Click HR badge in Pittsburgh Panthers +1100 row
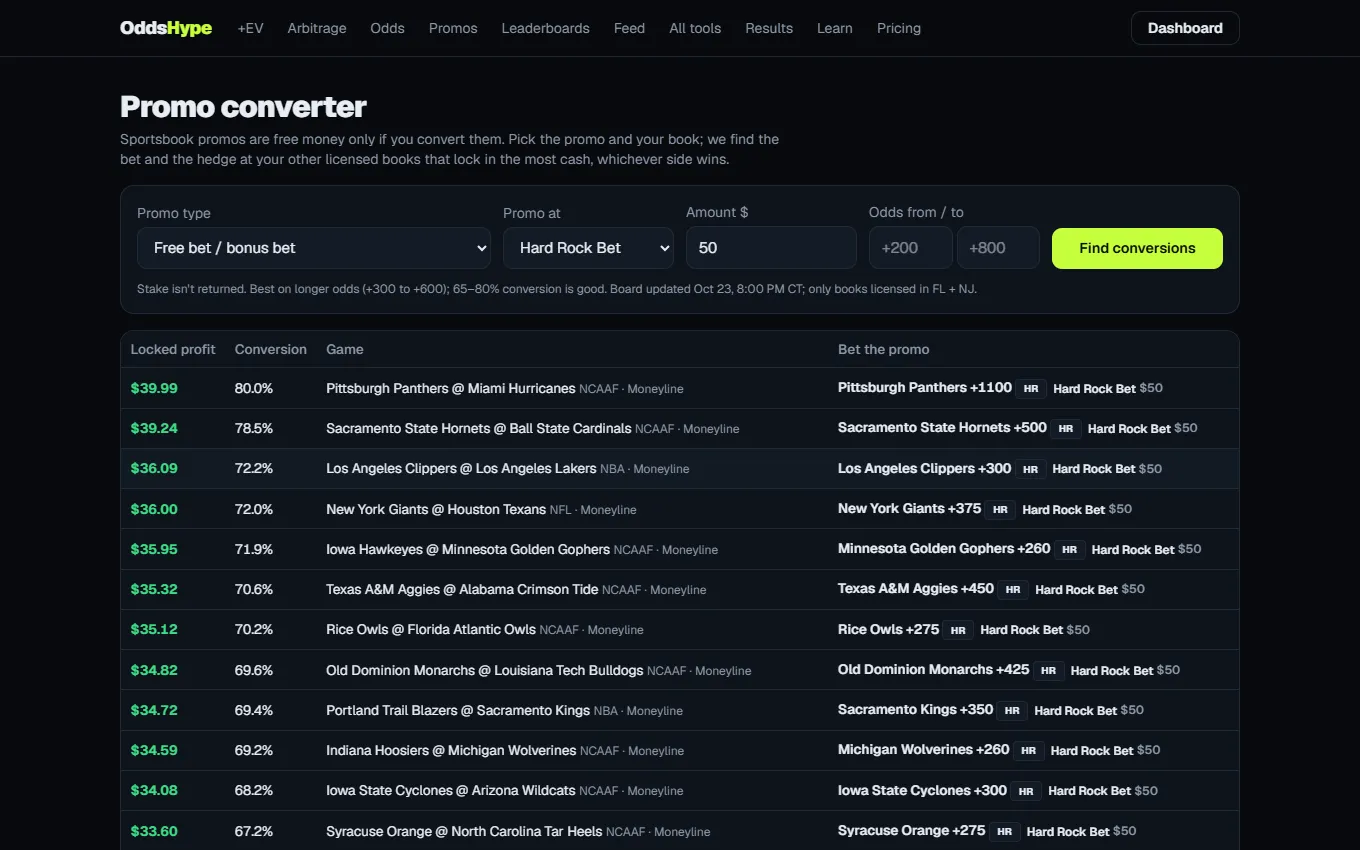The height and width of the screenshot is (850, 1360). [x=1031, y=388]
